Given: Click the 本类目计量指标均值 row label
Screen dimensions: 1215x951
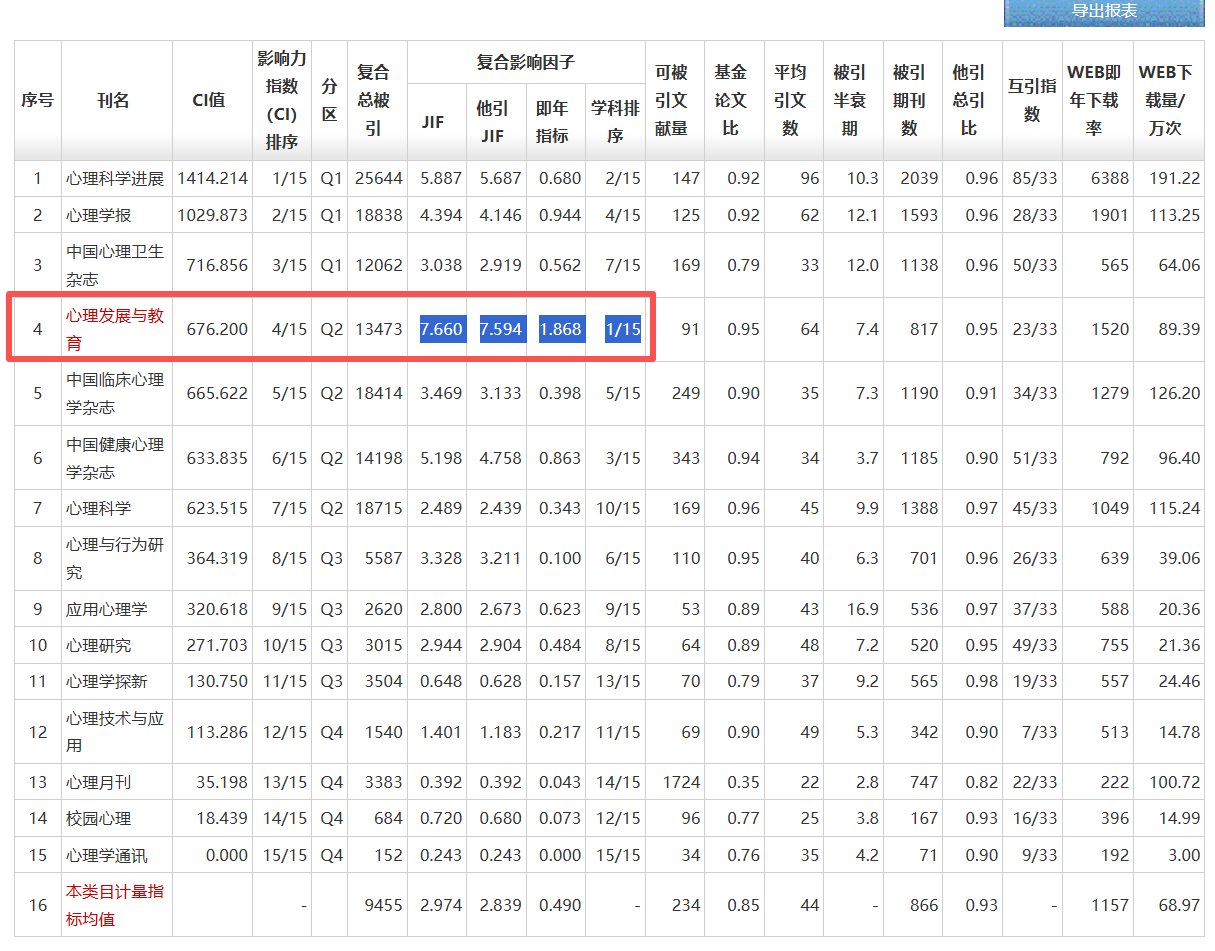Looking at the screenshot, I should click(115, 905).
